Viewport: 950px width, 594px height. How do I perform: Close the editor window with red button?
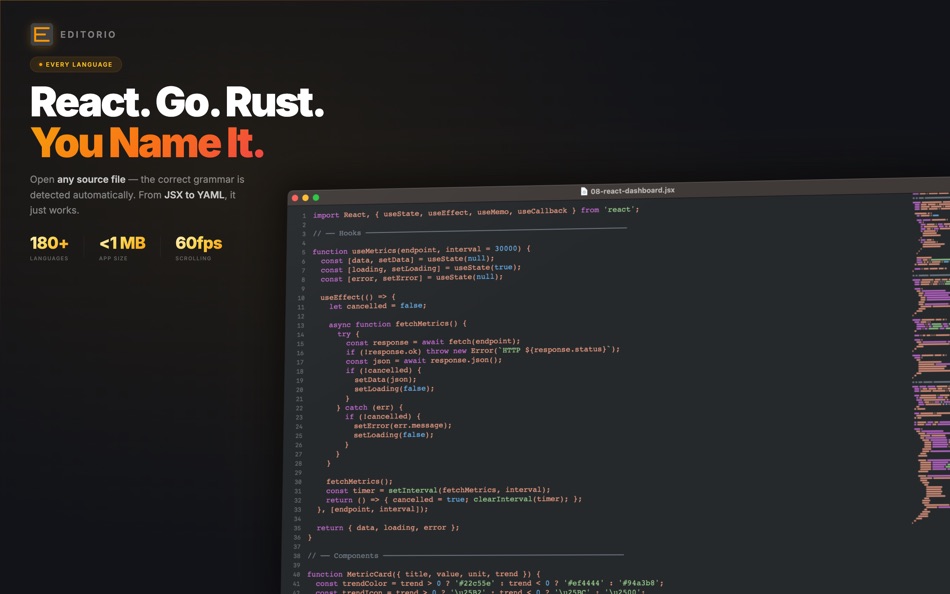[x=295, y=198]
